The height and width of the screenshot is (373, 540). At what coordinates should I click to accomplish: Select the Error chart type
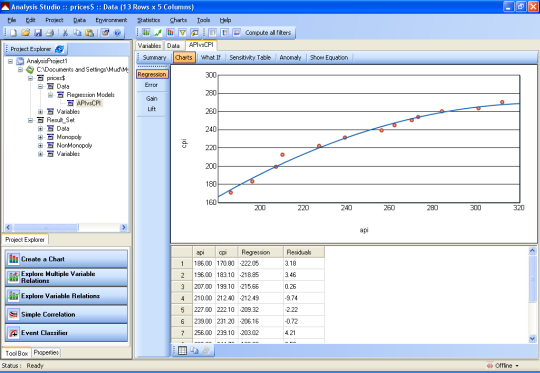[x=151, y=85]
